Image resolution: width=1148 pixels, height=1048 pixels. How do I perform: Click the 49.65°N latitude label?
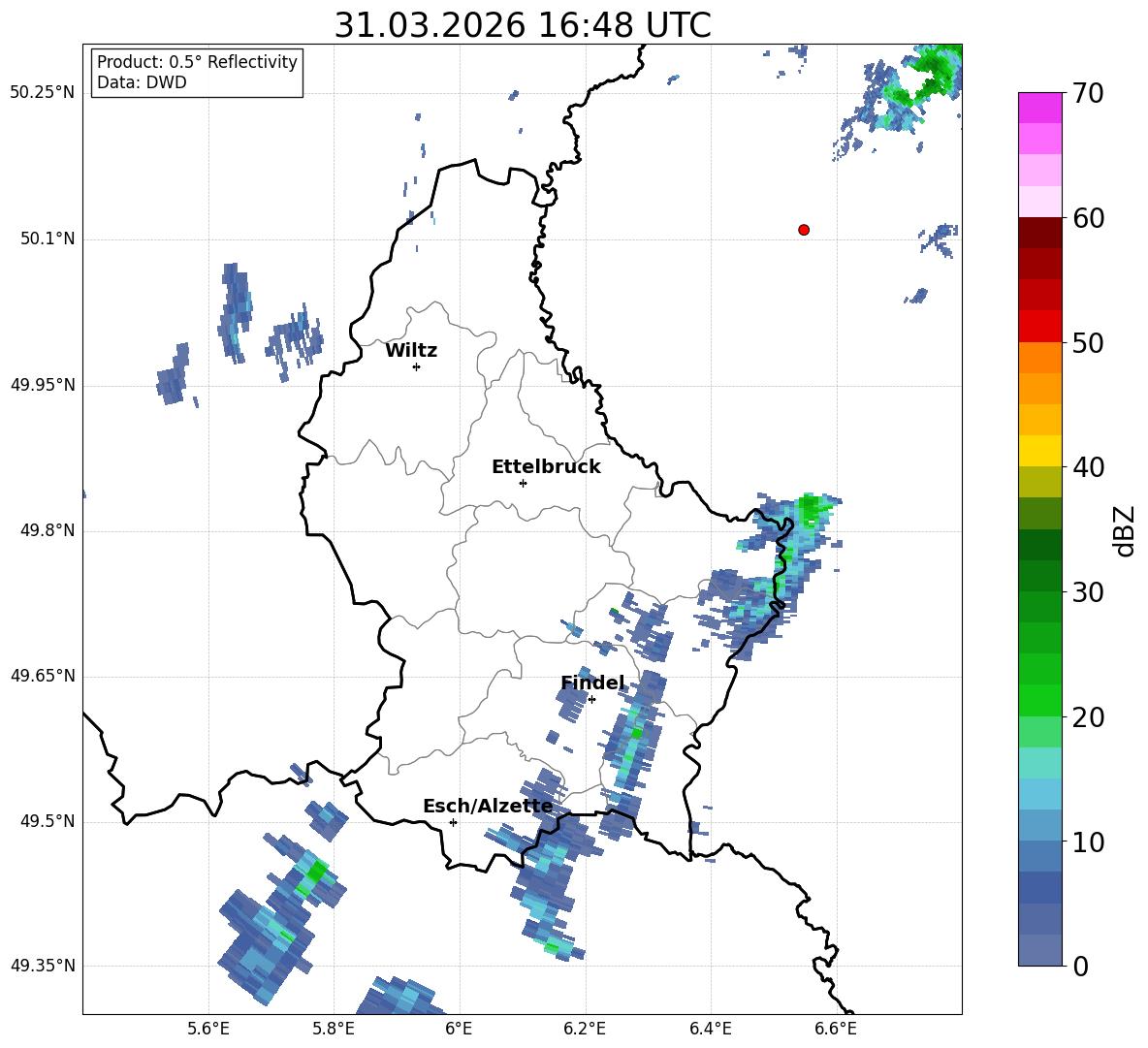(43, 676)
